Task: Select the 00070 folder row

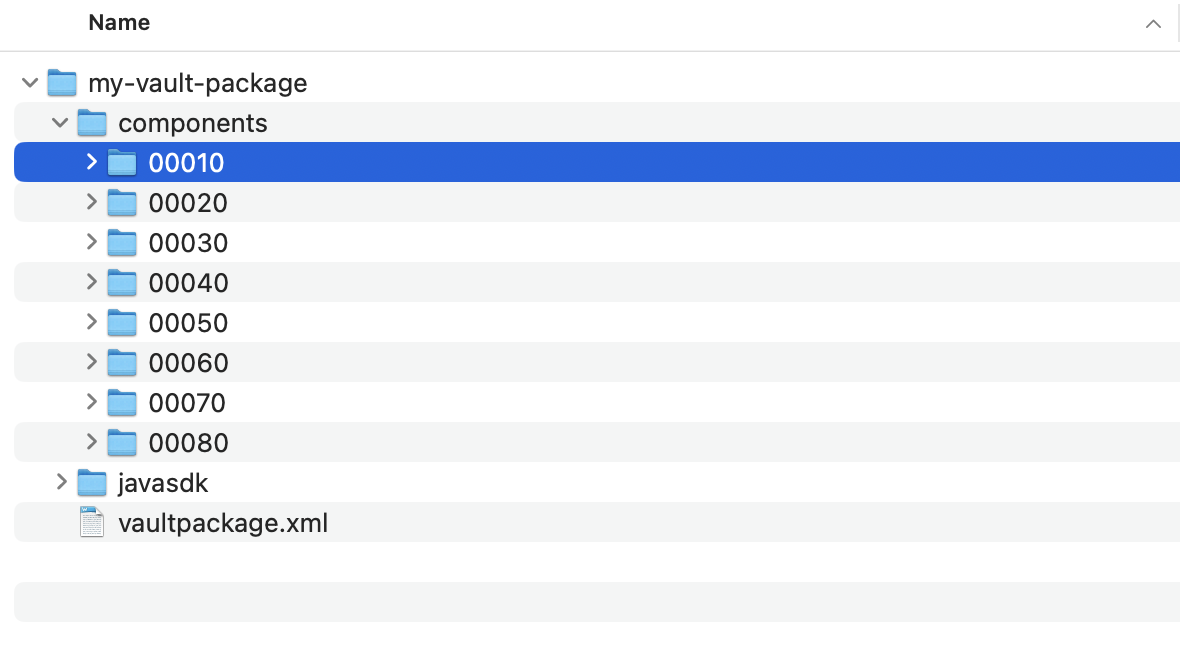Action: 400,403
